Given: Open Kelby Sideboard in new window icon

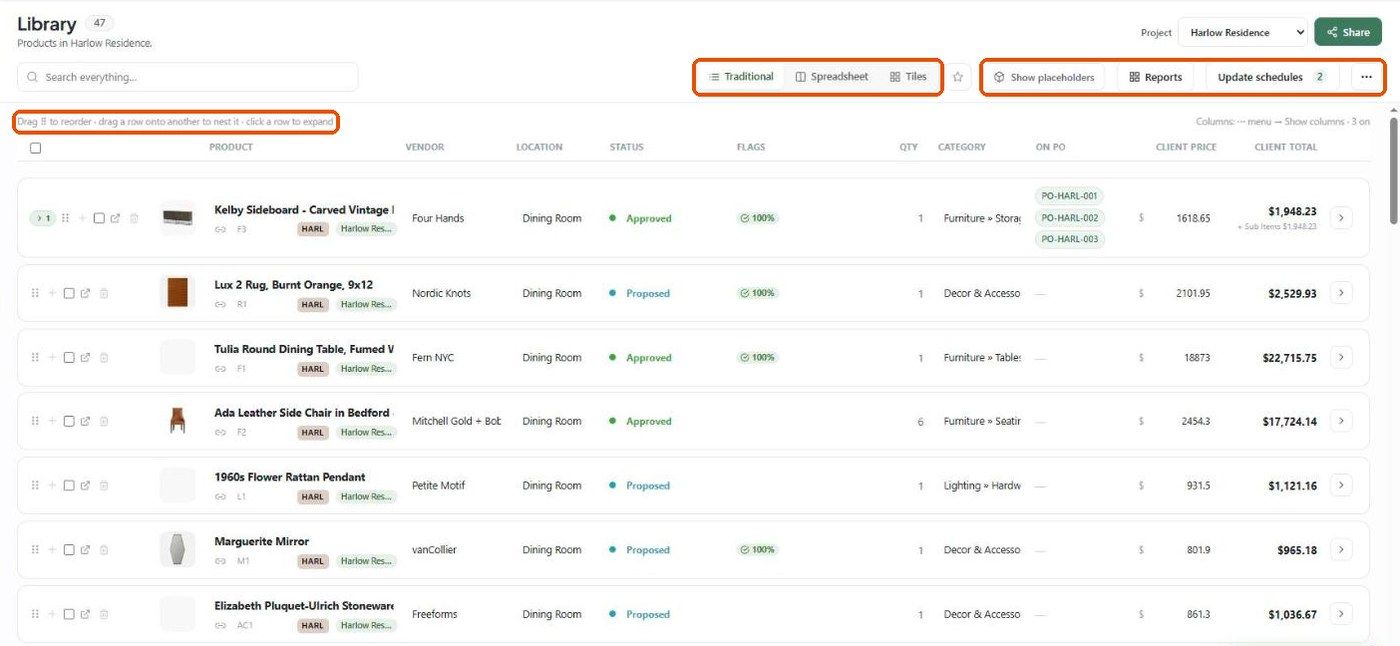Looking at the screenshot, I should pos(115,218).
